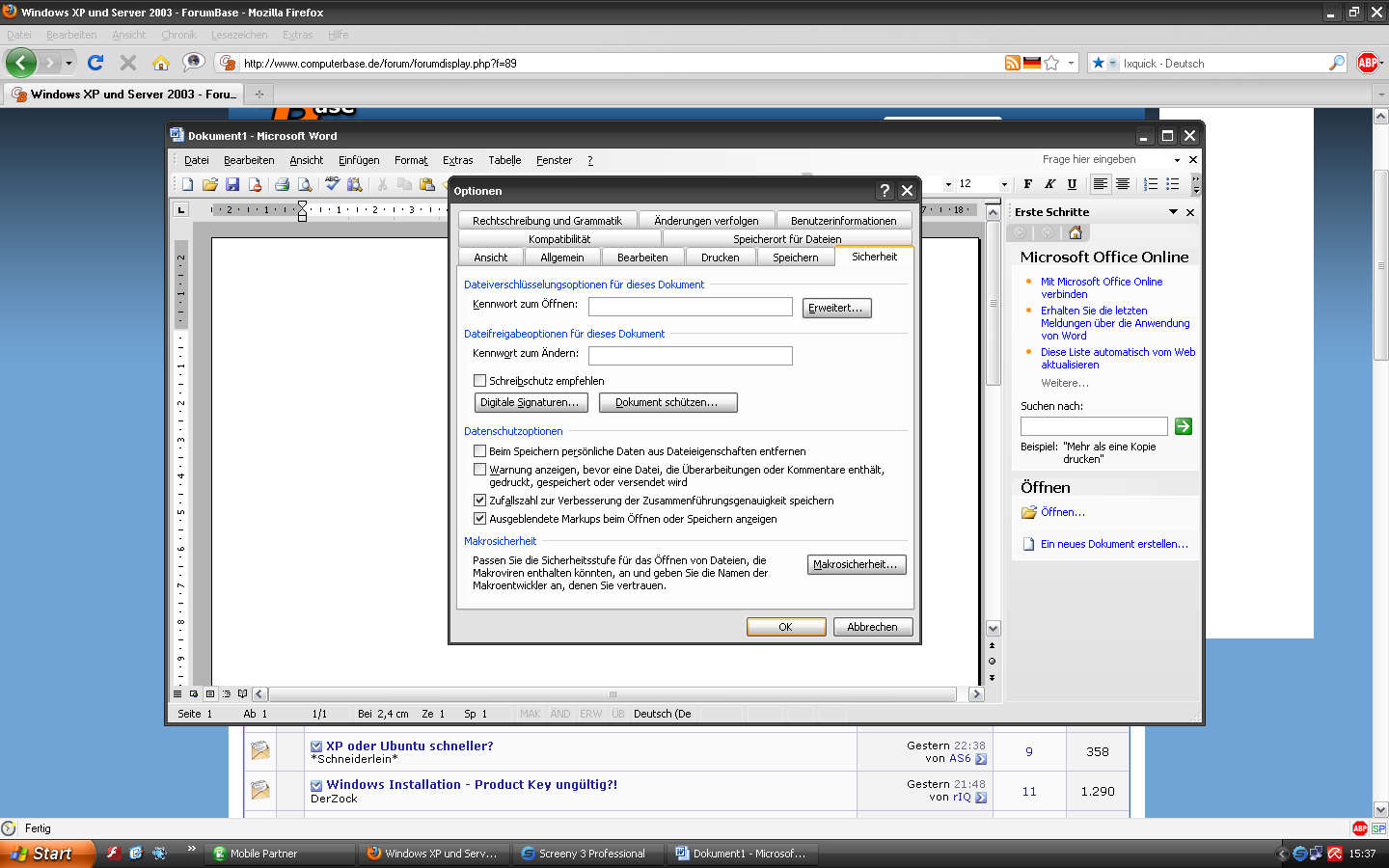The height and width of the screenshot is (868, 1389).
Task: Click the Home icon in Erste Schritte pane
Action: pyautogui.click(x=1076, y=232)
